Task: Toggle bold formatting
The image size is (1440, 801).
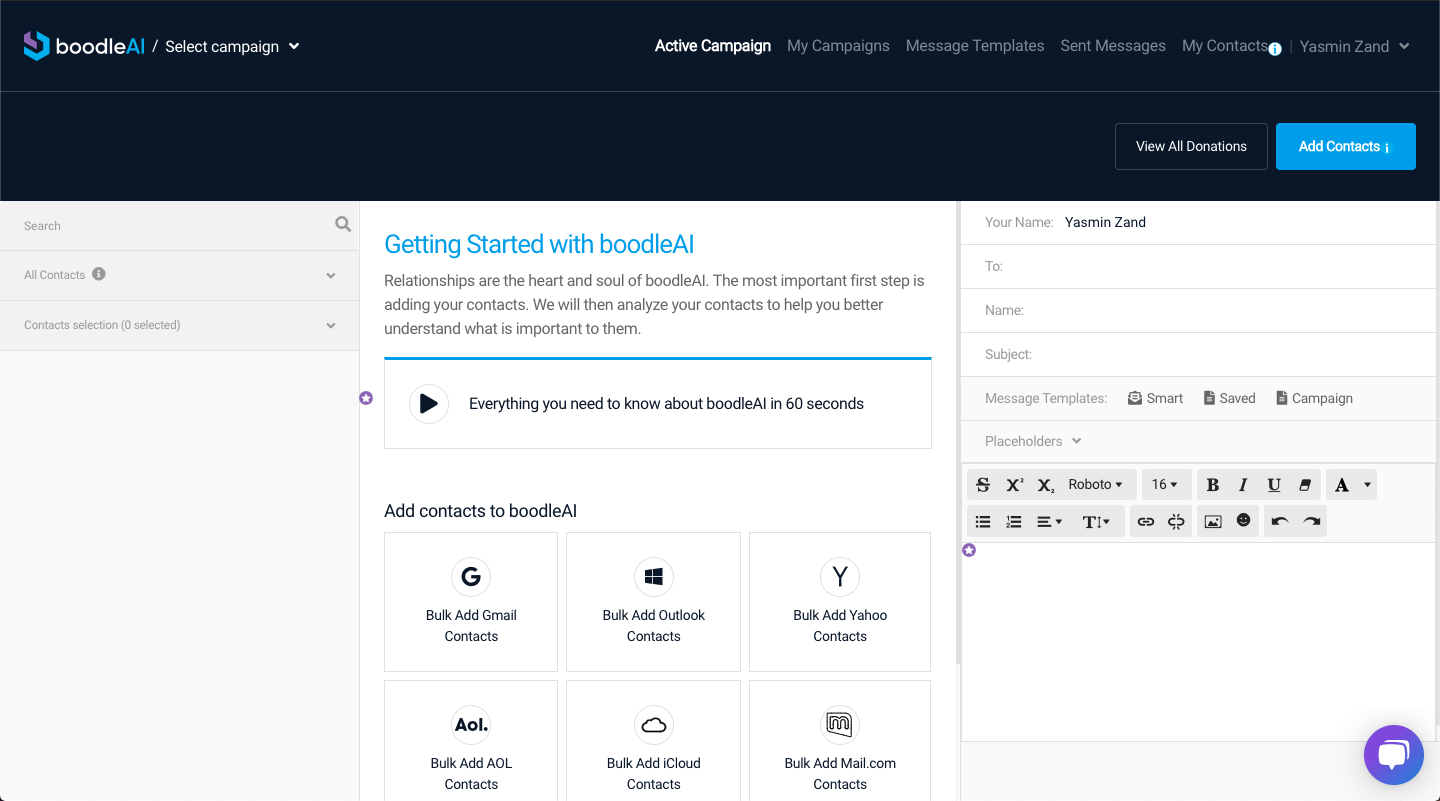Action: (1212, 485)
